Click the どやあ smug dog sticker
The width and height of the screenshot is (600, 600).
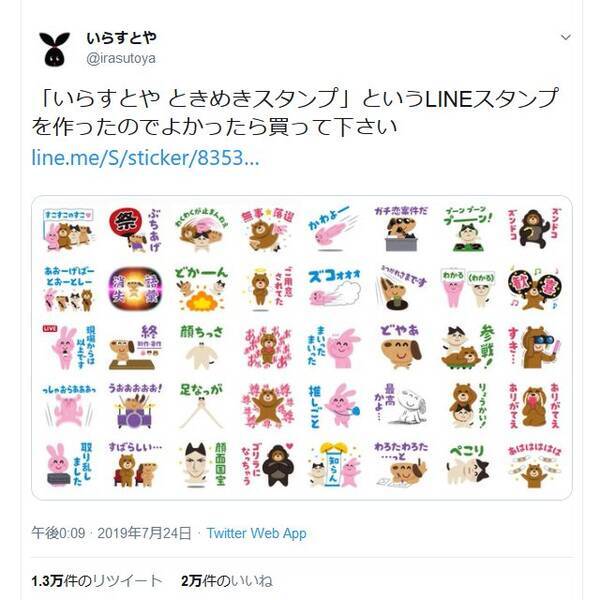click(400, 347)
